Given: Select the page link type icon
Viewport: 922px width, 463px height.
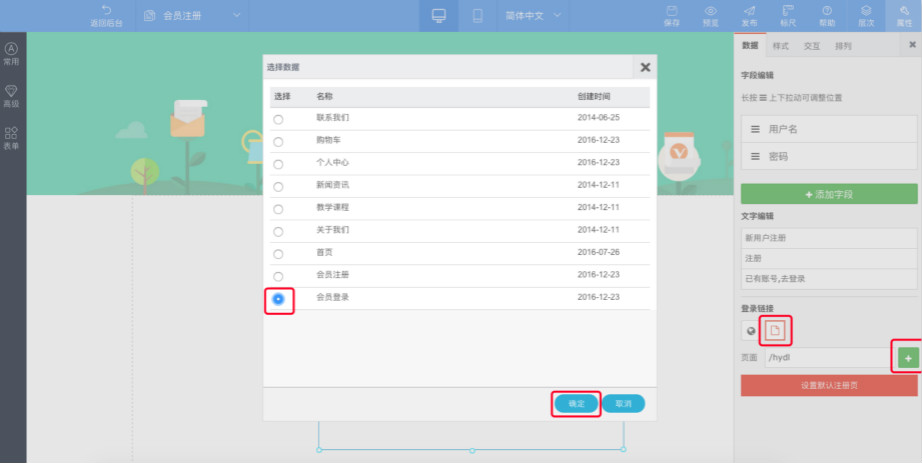Looking at the screenshot, I should (774, 330).
